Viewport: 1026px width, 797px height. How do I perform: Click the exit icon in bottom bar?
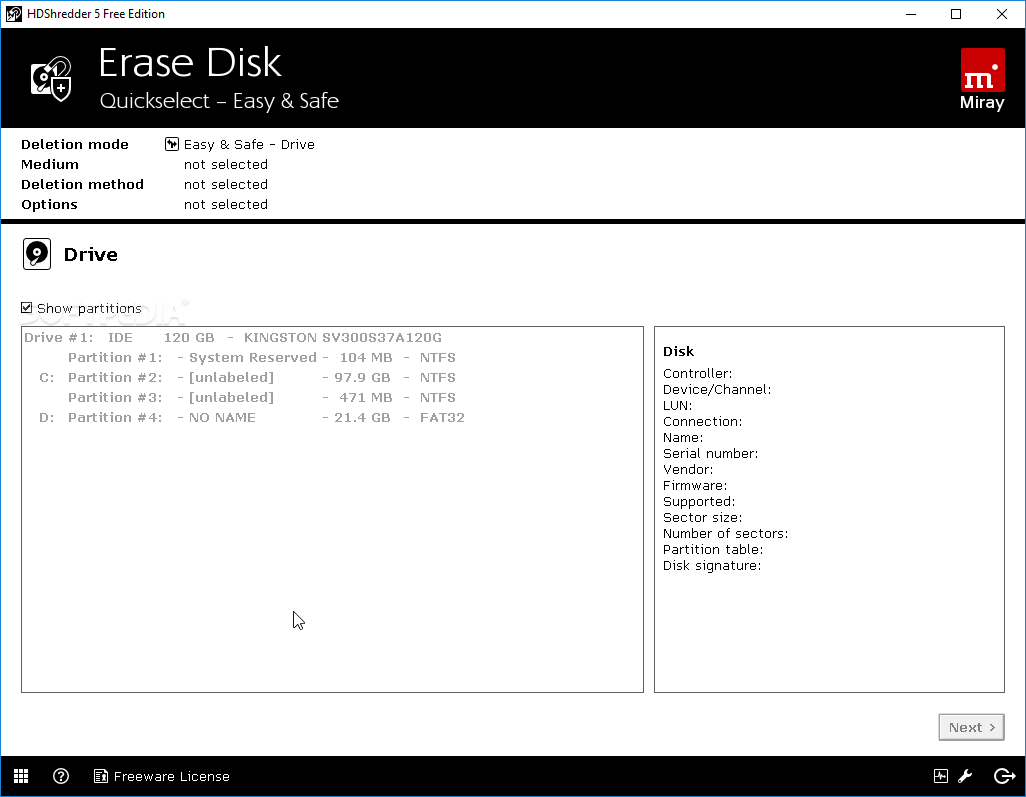(1004, 776)
